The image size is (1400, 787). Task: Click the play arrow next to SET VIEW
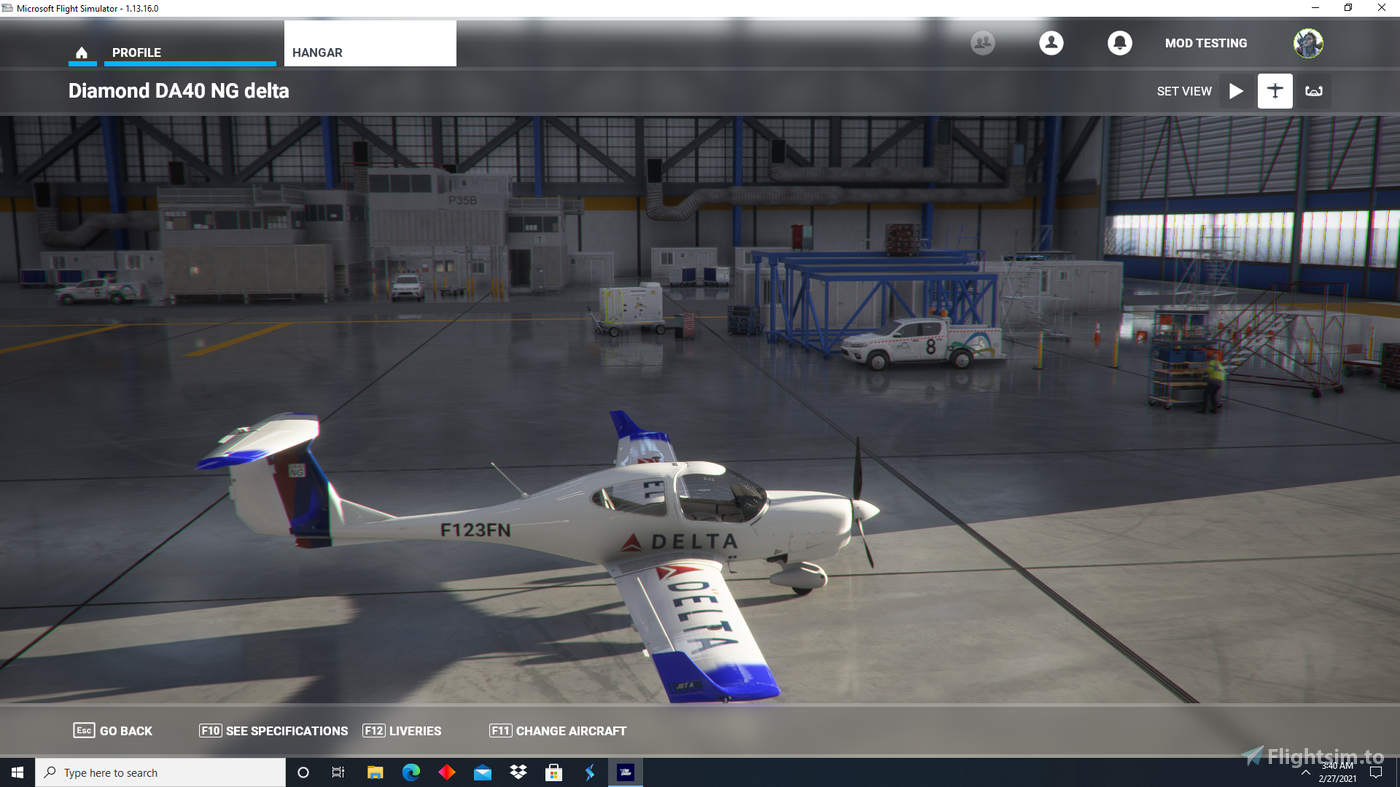1236,91
